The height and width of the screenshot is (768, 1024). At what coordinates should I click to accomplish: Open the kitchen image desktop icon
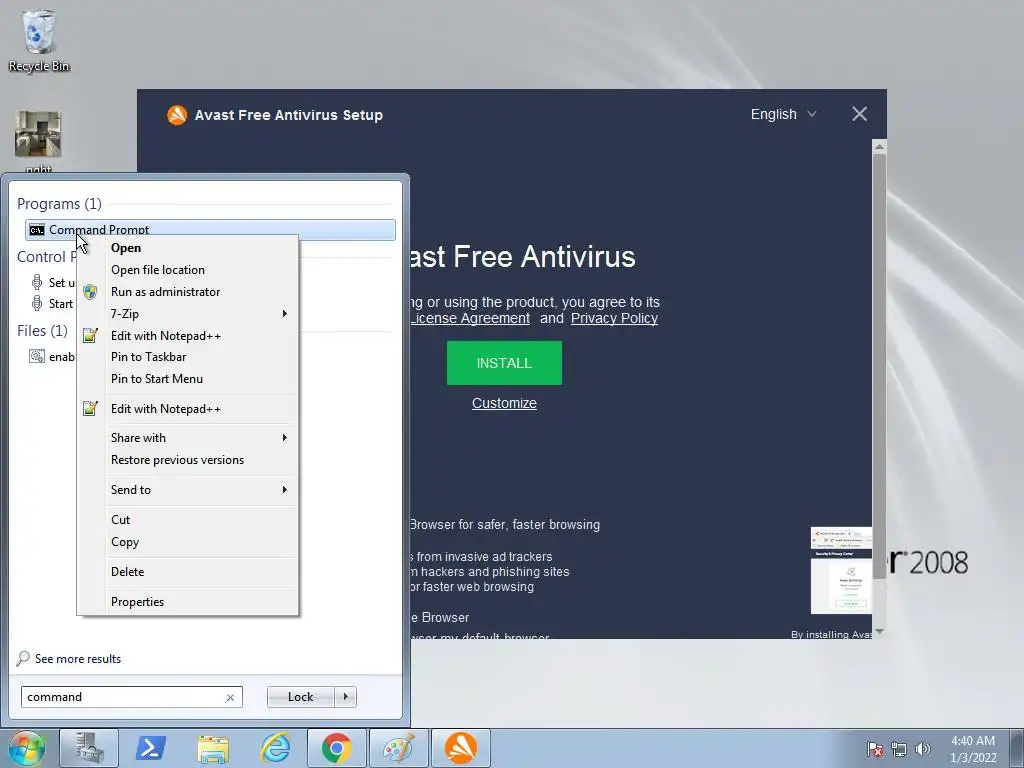(x=38, y=134)
